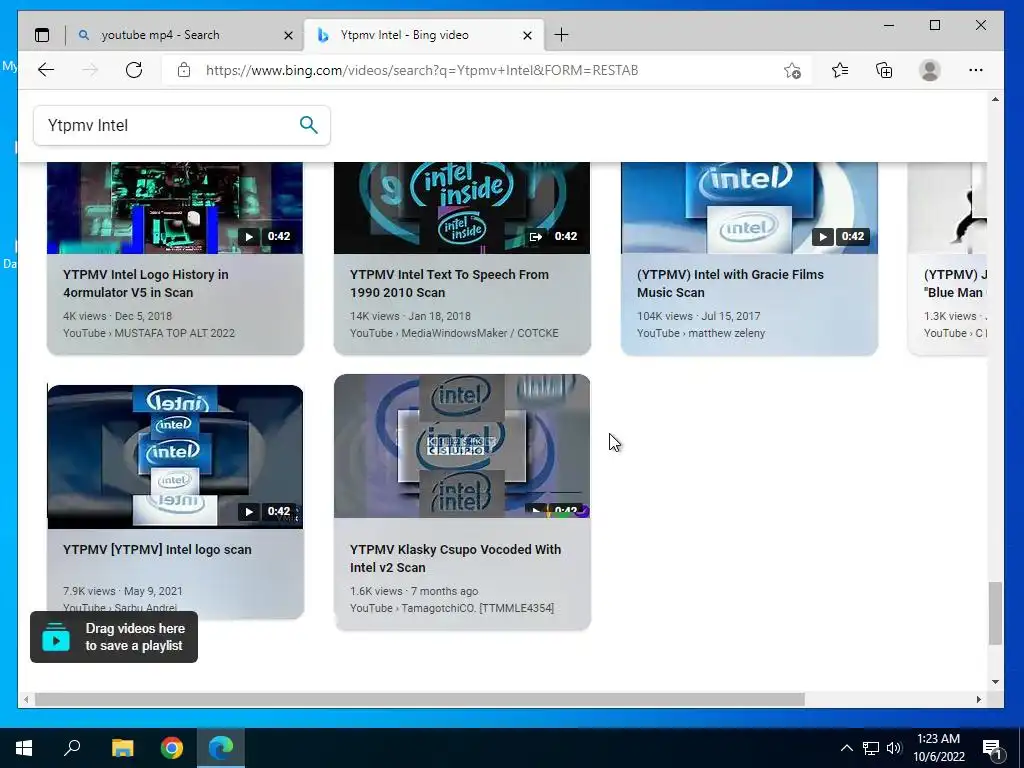Click the matthew zeleny source text
Viewport: 1024px width, 768px height.
726,333
